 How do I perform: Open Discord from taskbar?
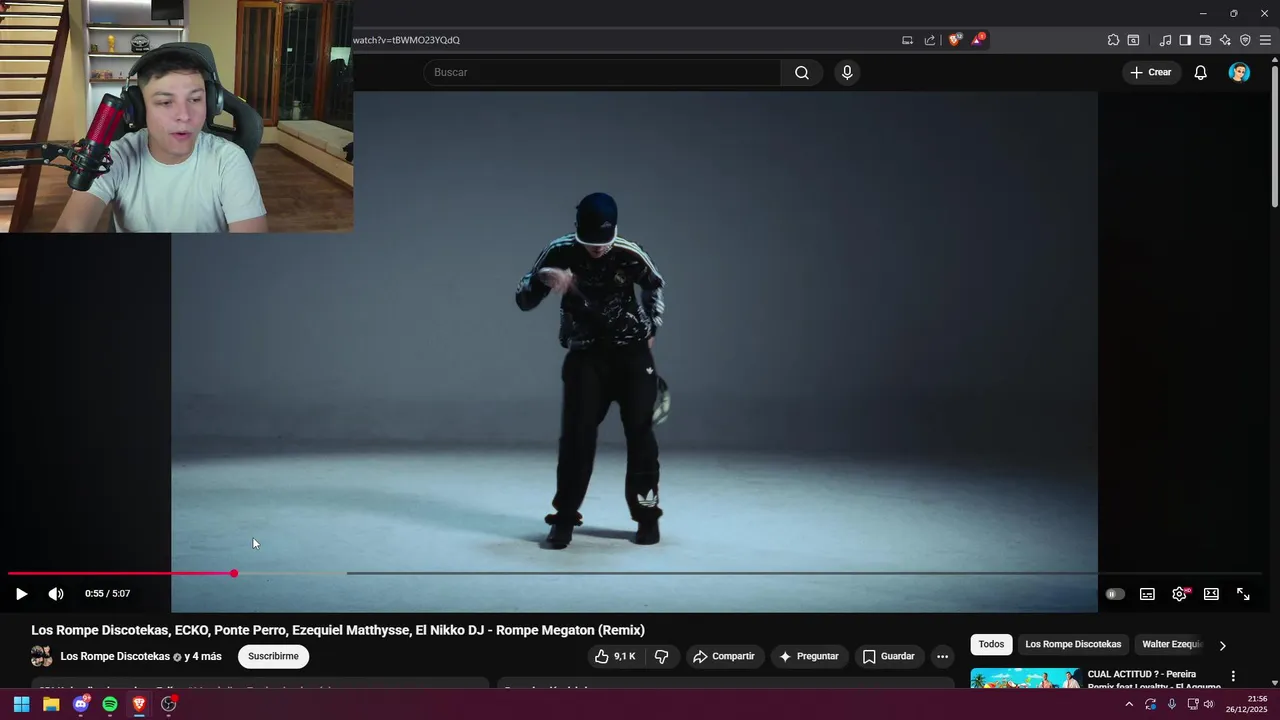[x=81, y=704]
